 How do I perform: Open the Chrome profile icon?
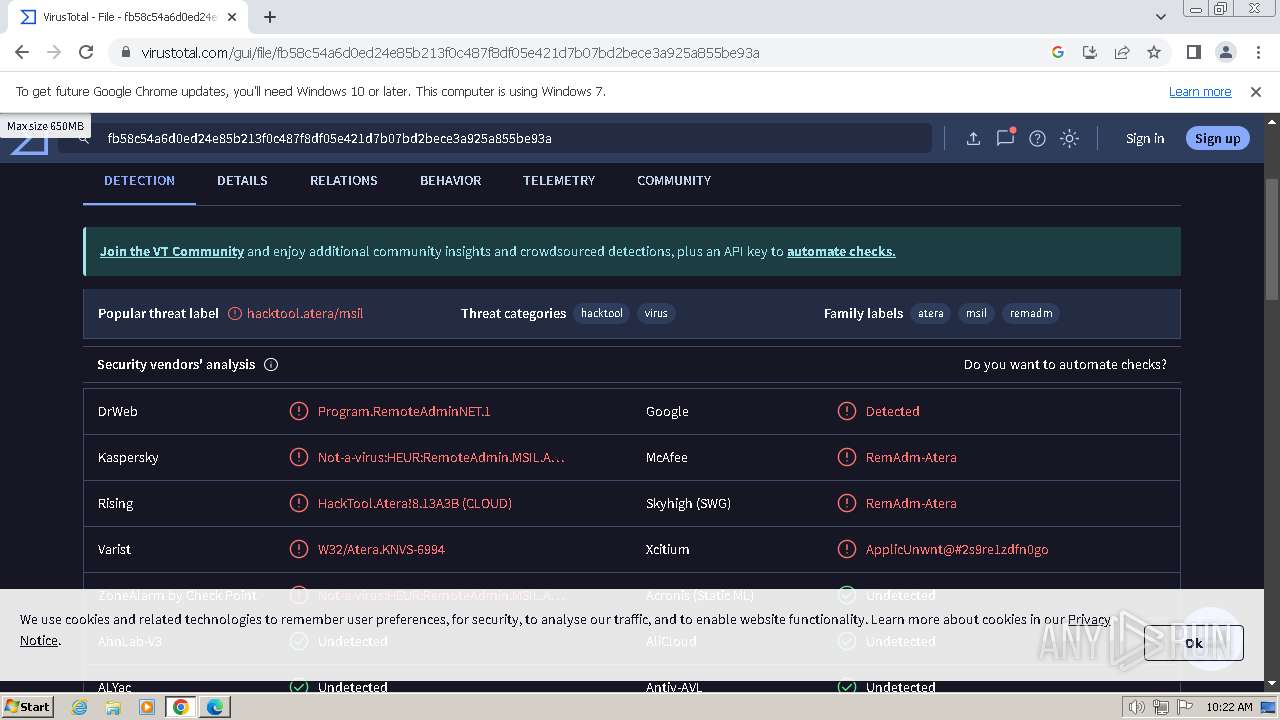click(1226, 53)
